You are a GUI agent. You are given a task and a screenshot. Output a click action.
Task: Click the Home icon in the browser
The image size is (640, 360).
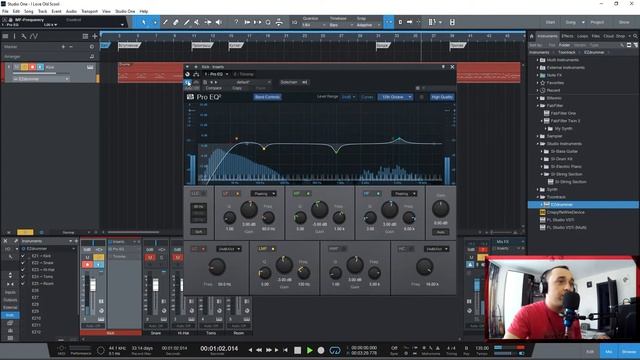[x=531, y=36]
